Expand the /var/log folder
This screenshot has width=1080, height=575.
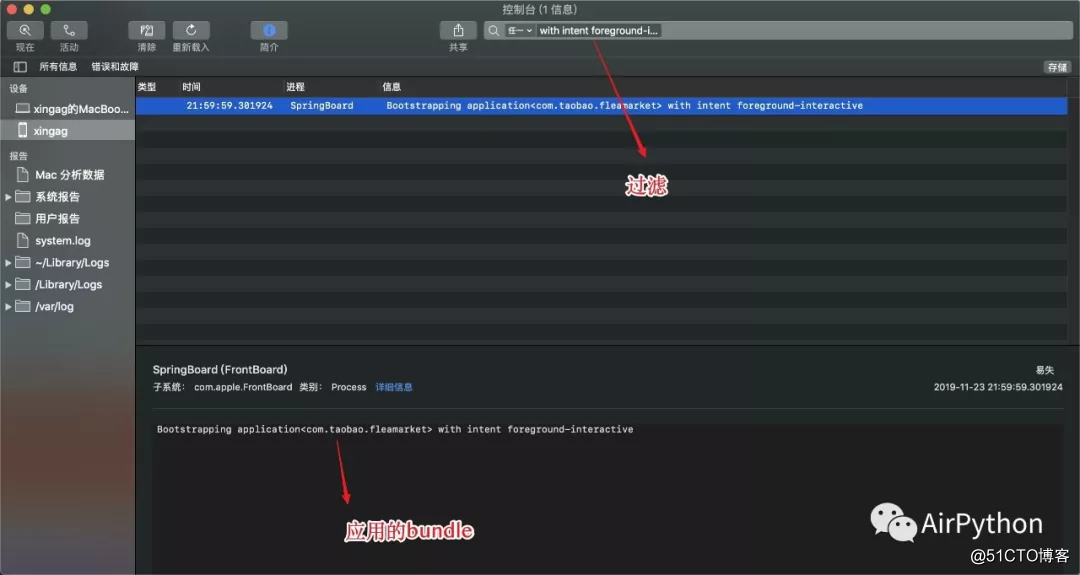click(x=8, y=306)
